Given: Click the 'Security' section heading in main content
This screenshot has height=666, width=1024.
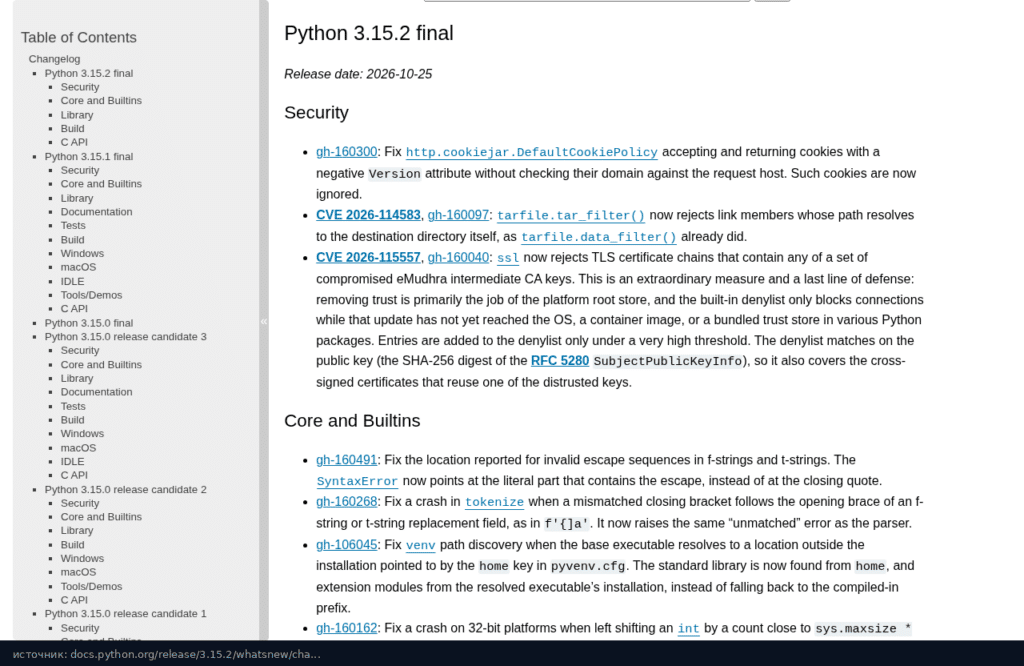Looking at the screenshot, I should tap(316, 112).
